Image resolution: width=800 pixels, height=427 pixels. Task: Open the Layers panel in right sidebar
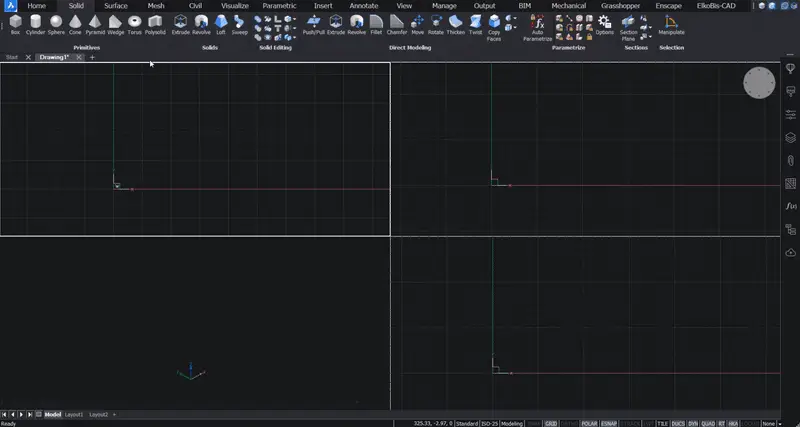(x=790, y=137)
